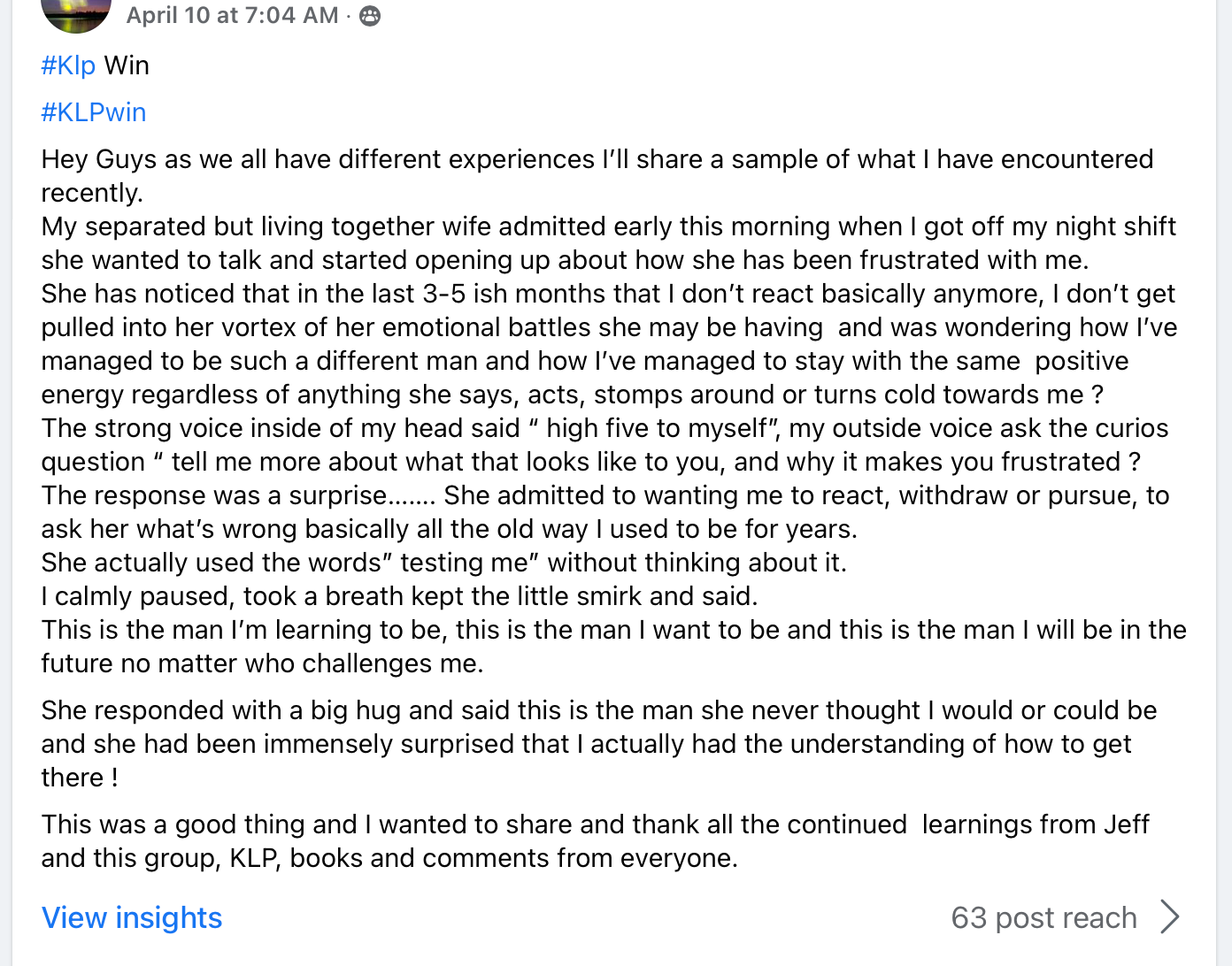This screenshot has height=966, width=1232.
Task: Click the line starting This is the man I'm learning
Action: 613,630
